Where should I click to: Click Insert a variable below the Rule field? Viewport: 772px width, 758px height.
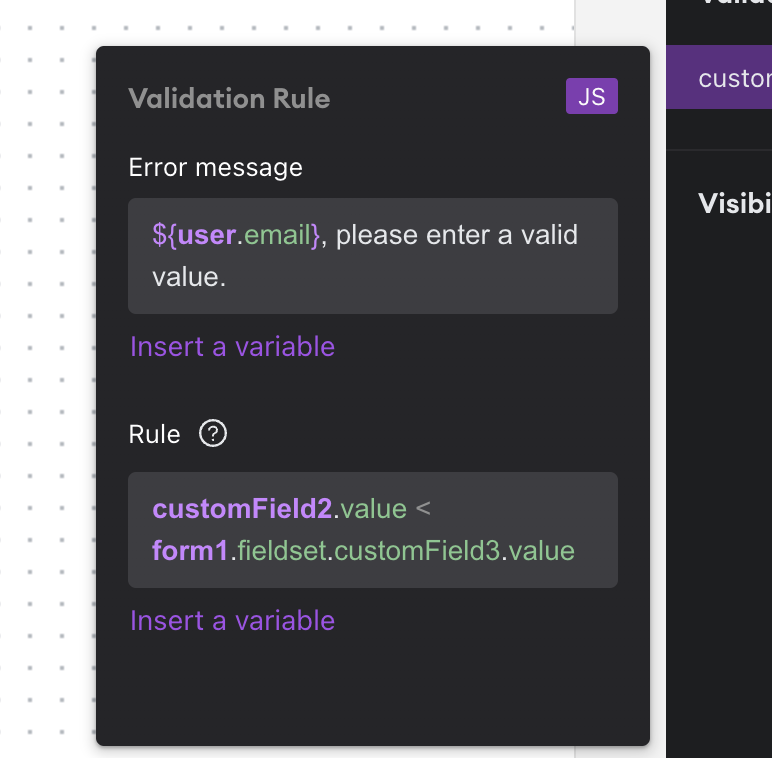pyautogui.click(x=232, y=620)
